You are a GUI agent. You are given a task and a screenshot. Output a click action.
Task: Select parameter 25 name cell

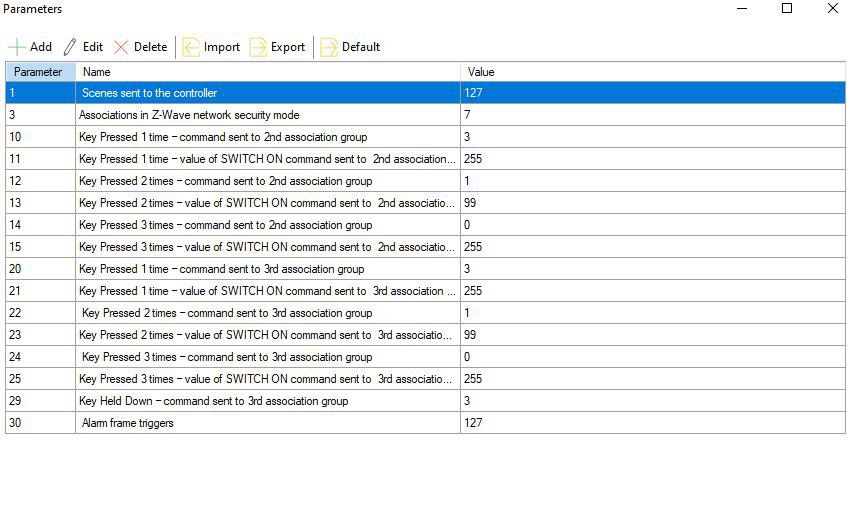point(268,379)
